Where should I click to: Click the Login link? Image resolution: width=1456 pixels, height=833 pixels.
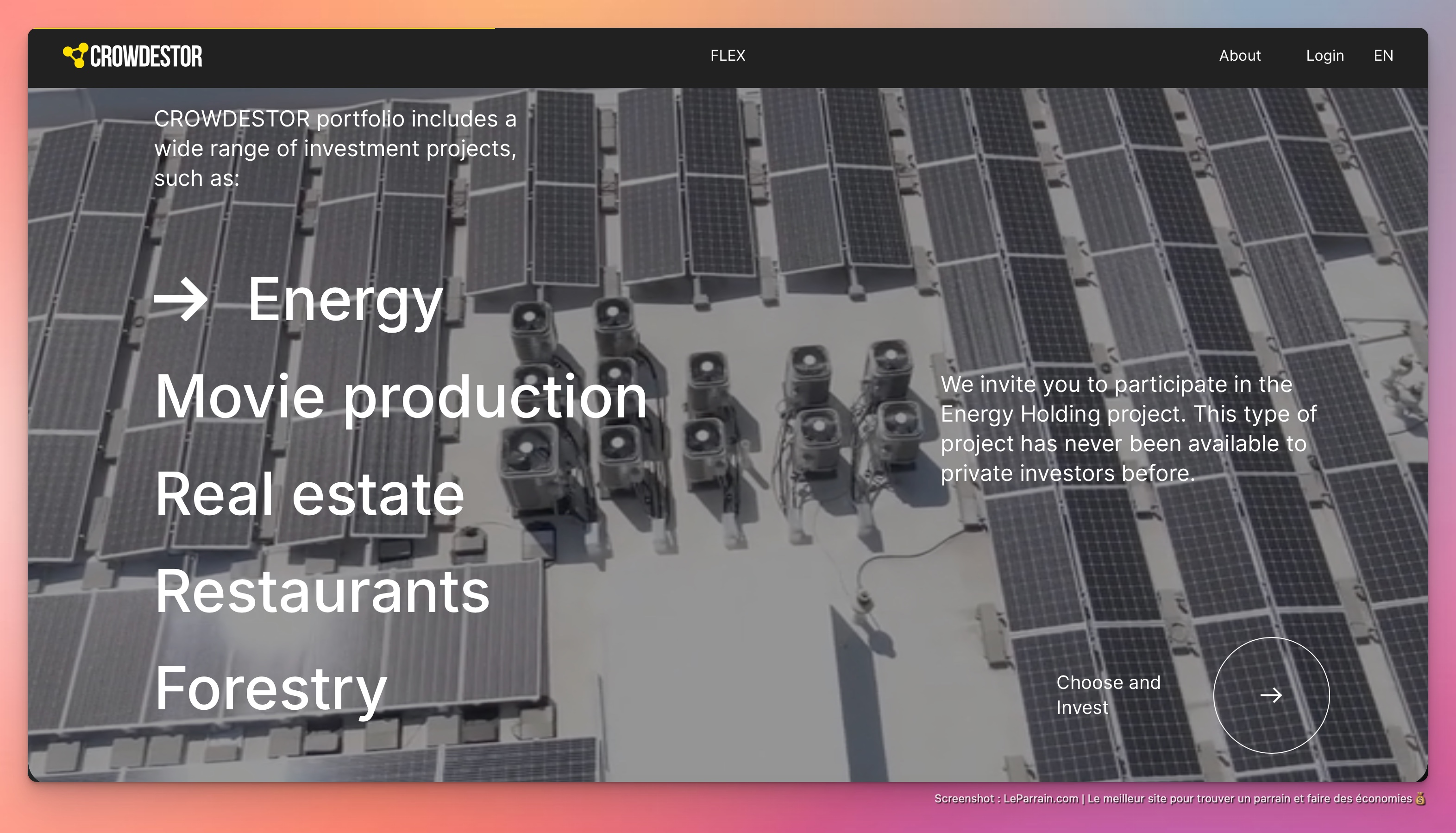[1324, 56]
